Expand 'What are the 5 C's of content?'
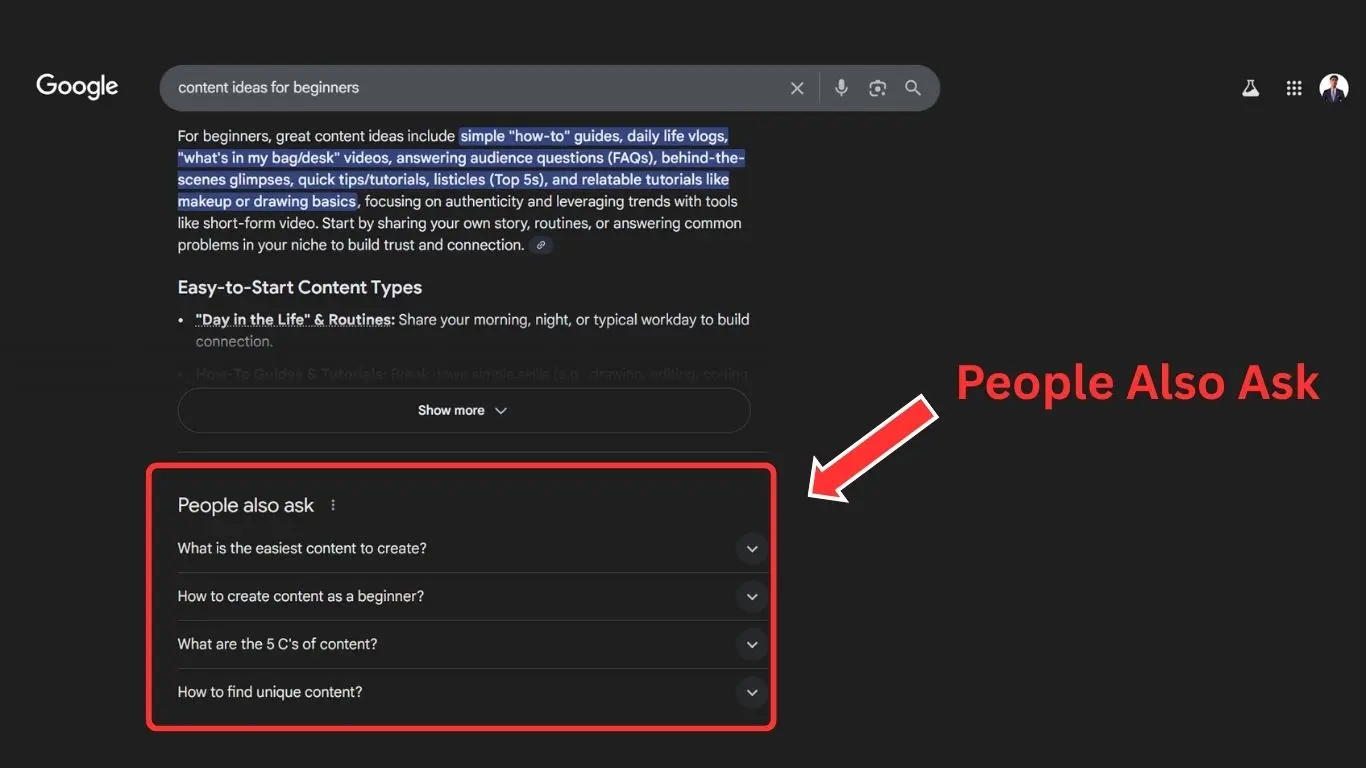The height and width of the screenshot is (768, 1366). (x=473, y=644)
